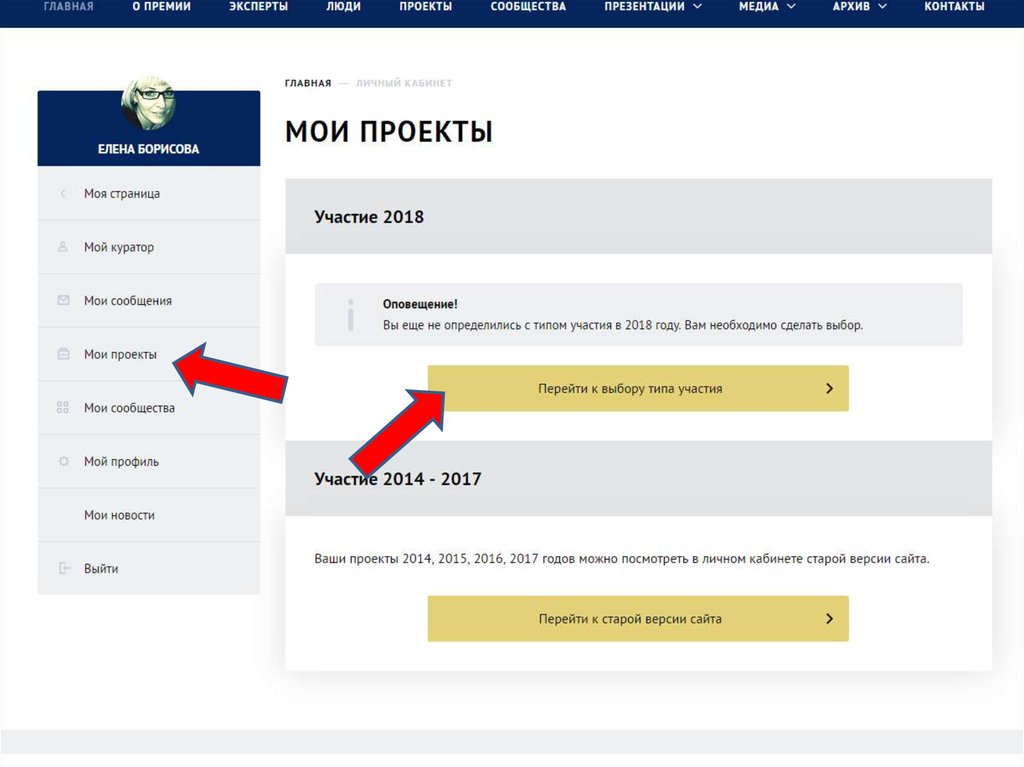Click the back arrow icon beside Моя страница
Viewport: 1024px width, 767px height.
click(63, 193)
